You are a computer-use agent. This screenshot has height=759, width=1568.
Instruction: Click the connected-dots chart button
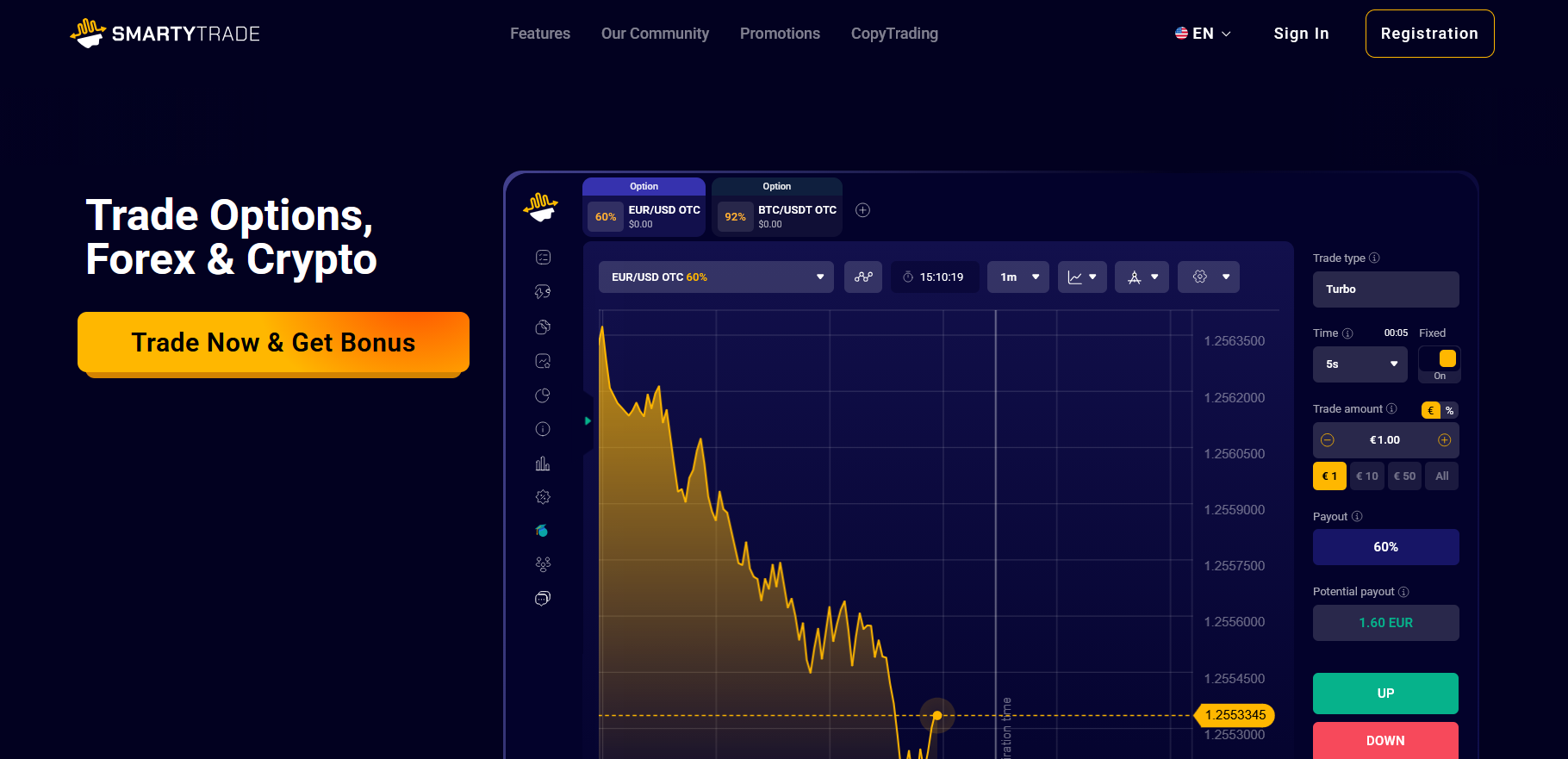(x=863, y=277)
